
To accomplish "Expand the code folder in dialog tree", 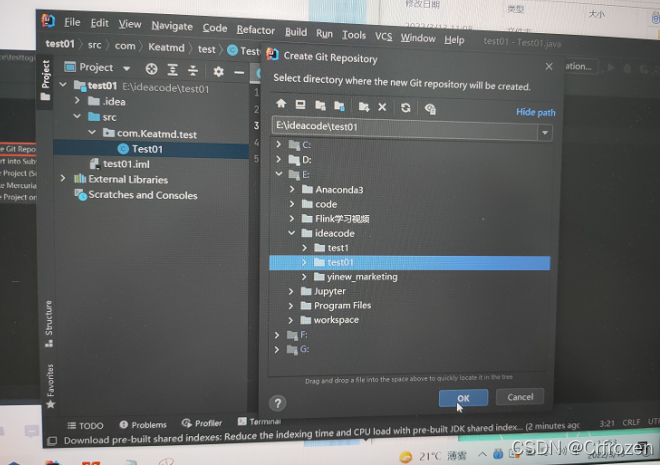I will point(292,204).
